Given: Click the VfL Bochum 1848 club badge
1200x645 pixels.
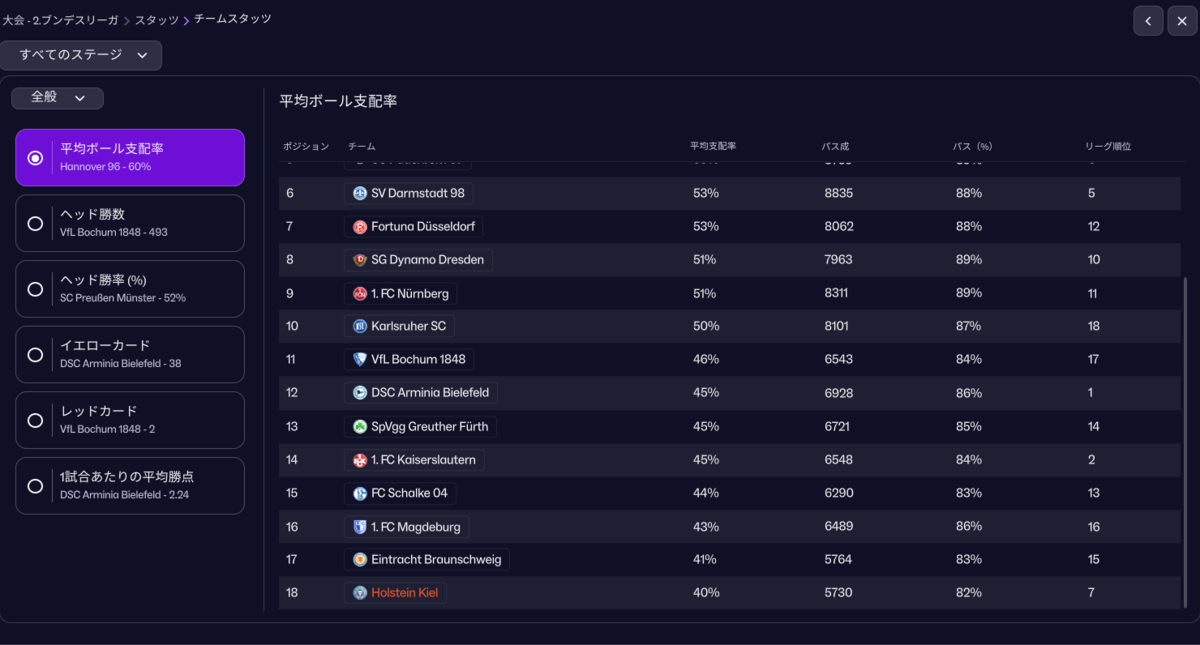Looking at the screenshot, I should [x=360, y=359].
